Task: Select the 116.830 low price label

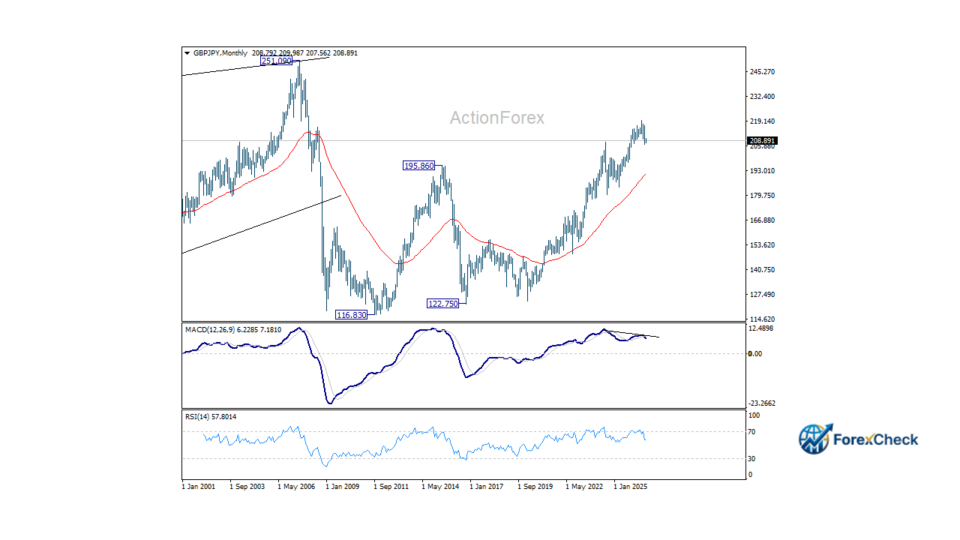Action: tap(351, 315)
